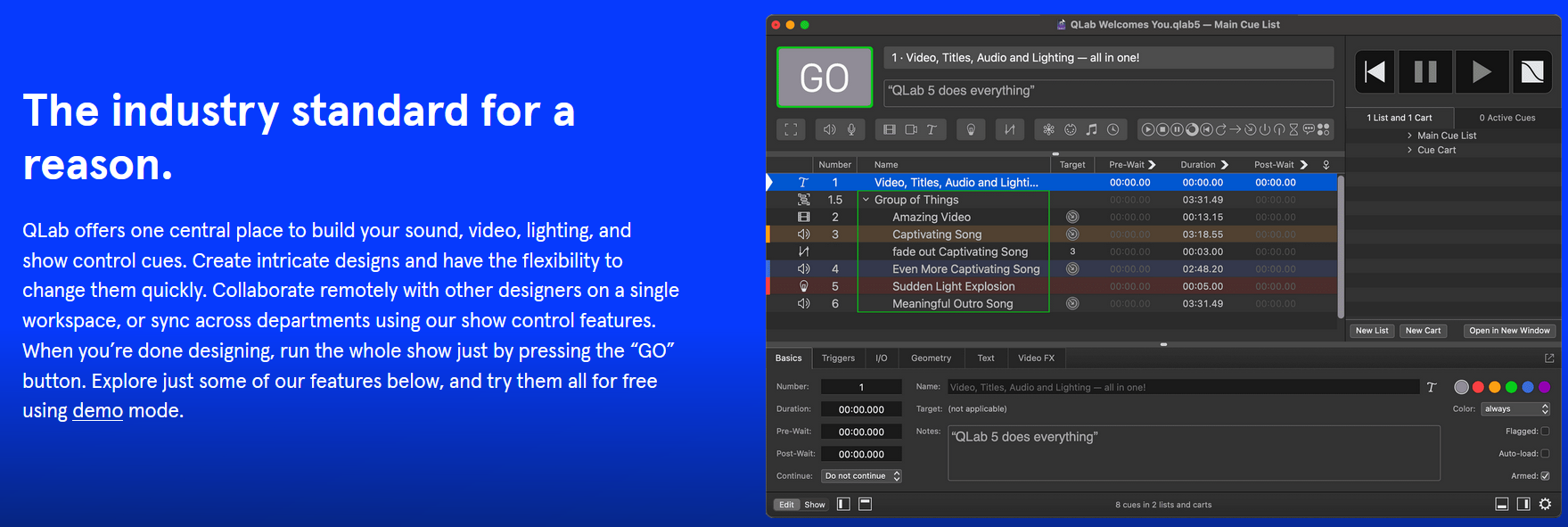This screenshot has height=527, width=1568.
Task: Enable the Flagged checkbox
Action: click(1546, 432)
